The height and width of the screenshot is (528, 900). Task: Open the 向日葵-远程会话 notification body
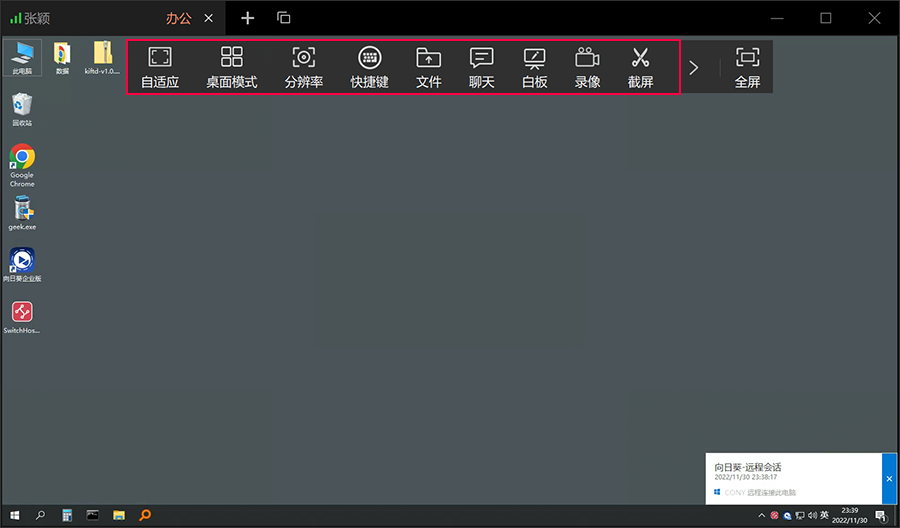pyautogui.click(x=794, y=479)
